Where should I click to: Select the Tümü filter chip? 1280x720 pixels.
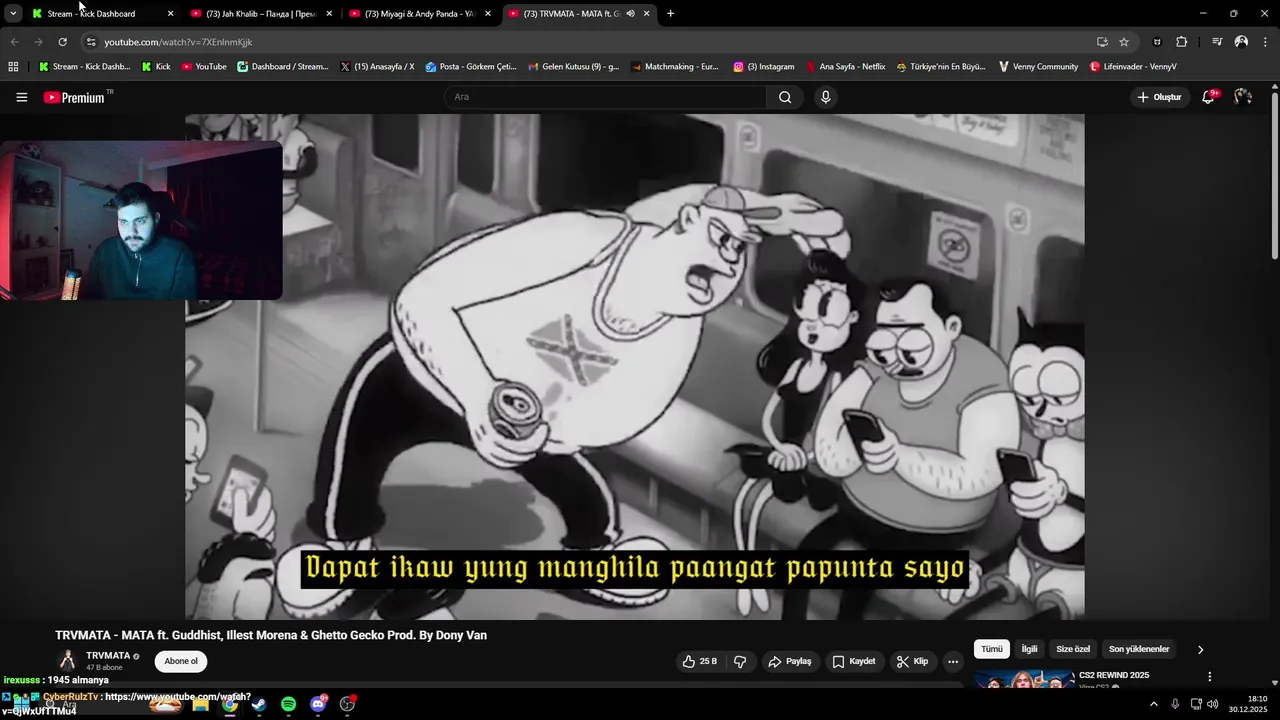tap(992, 649)
